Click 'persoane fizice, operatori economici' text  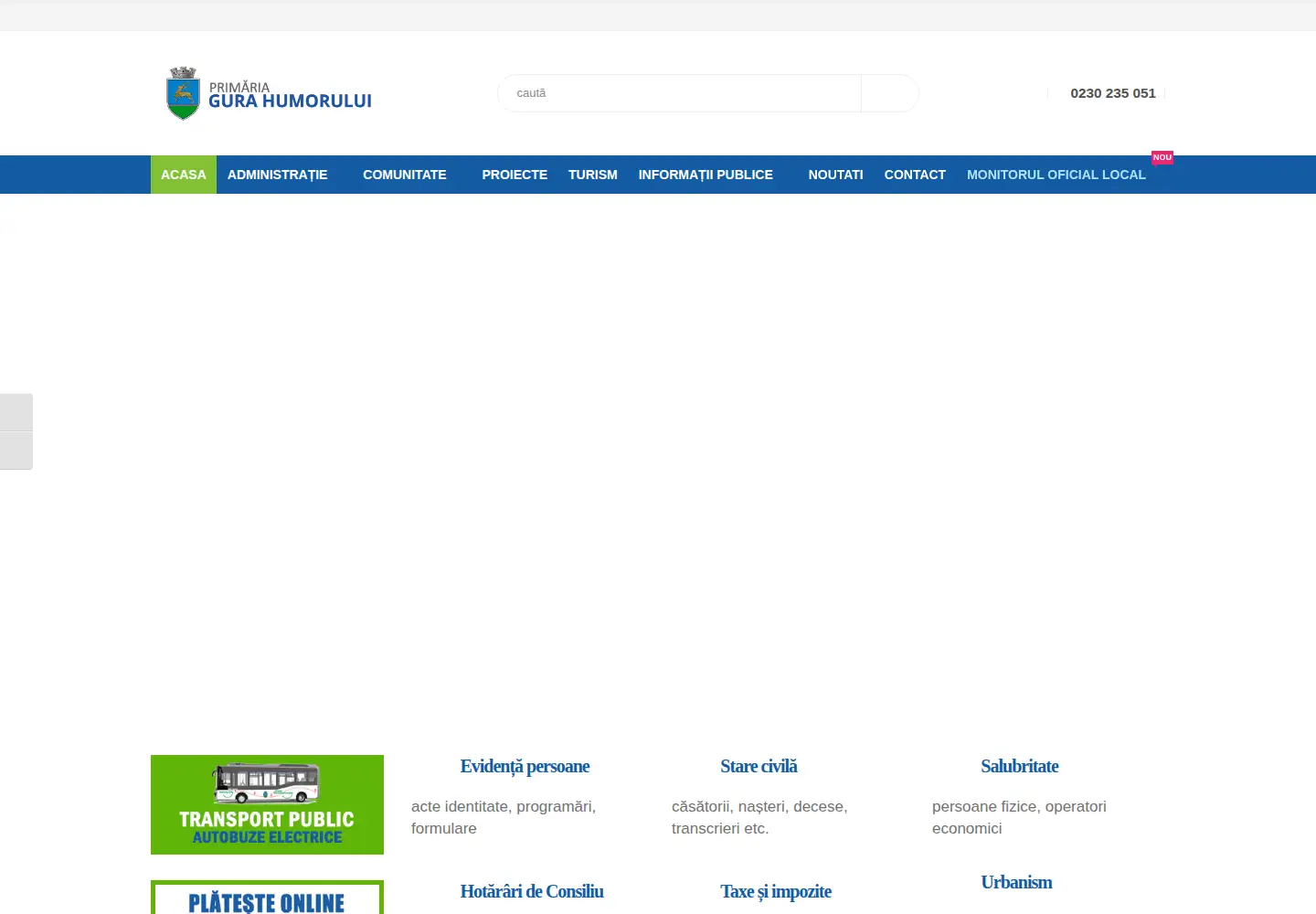tap(1019, 817)
